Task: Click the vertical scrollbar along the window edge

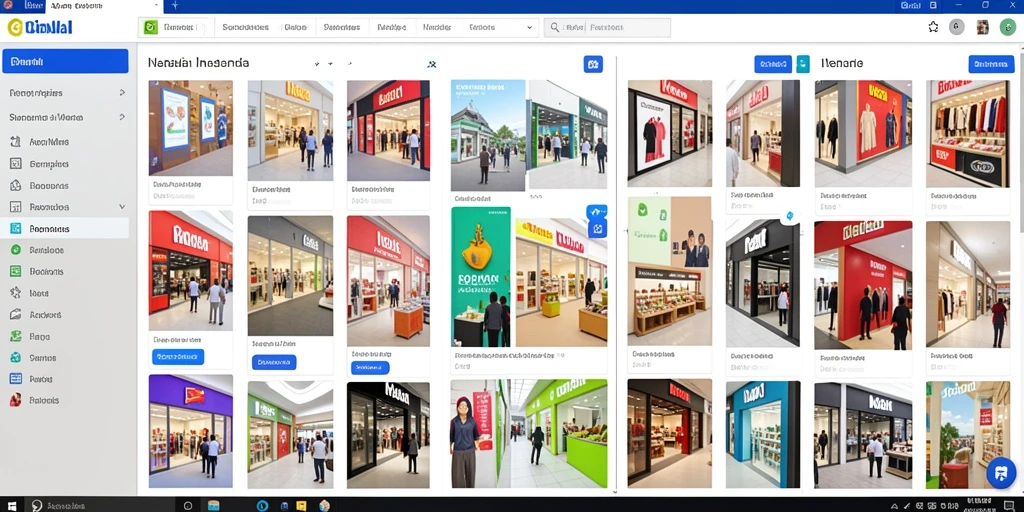Action: click(1021, 261)
